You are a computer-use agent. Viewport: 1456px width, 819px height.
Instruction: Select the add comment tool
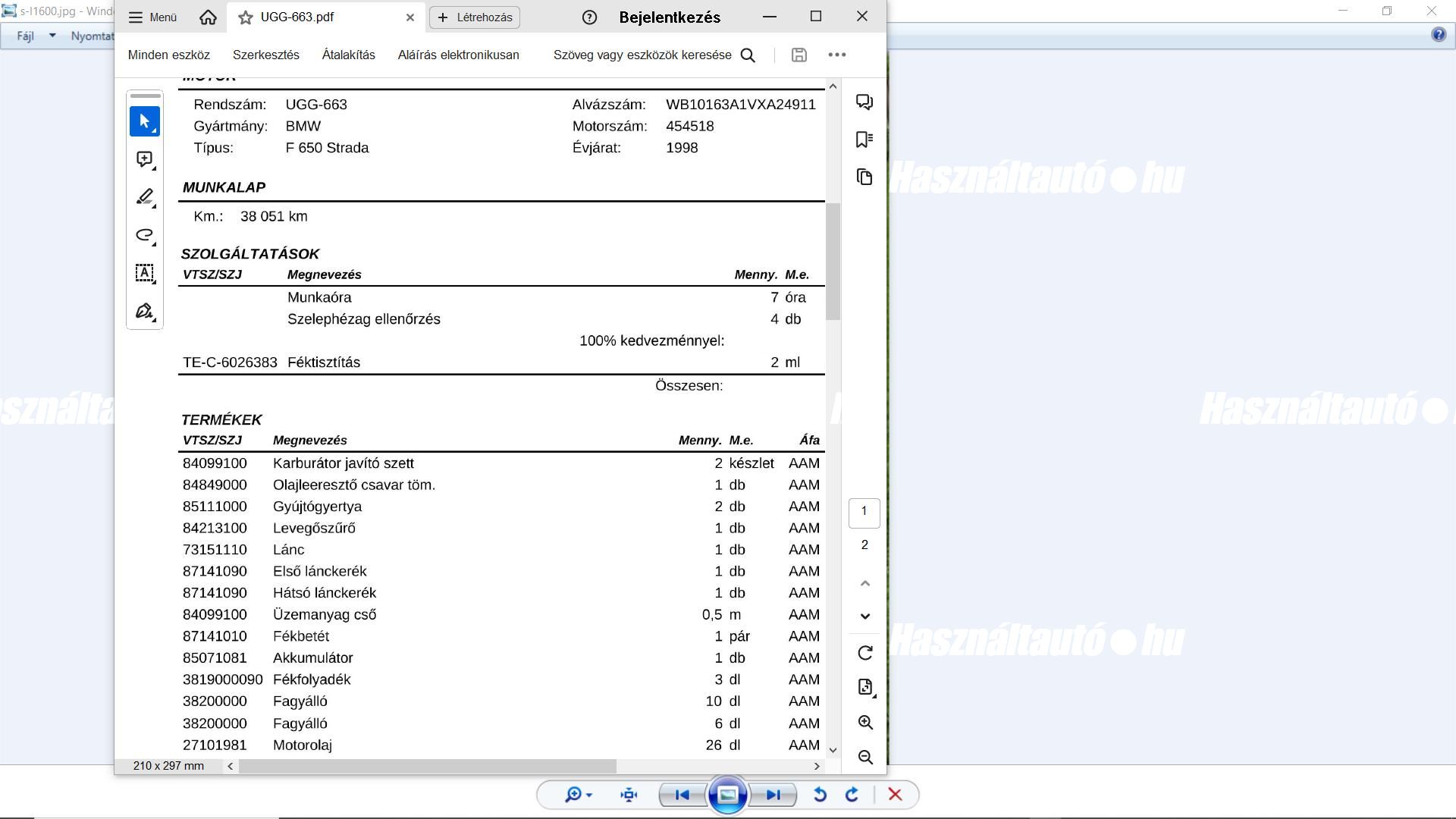[x=145, y=159]
